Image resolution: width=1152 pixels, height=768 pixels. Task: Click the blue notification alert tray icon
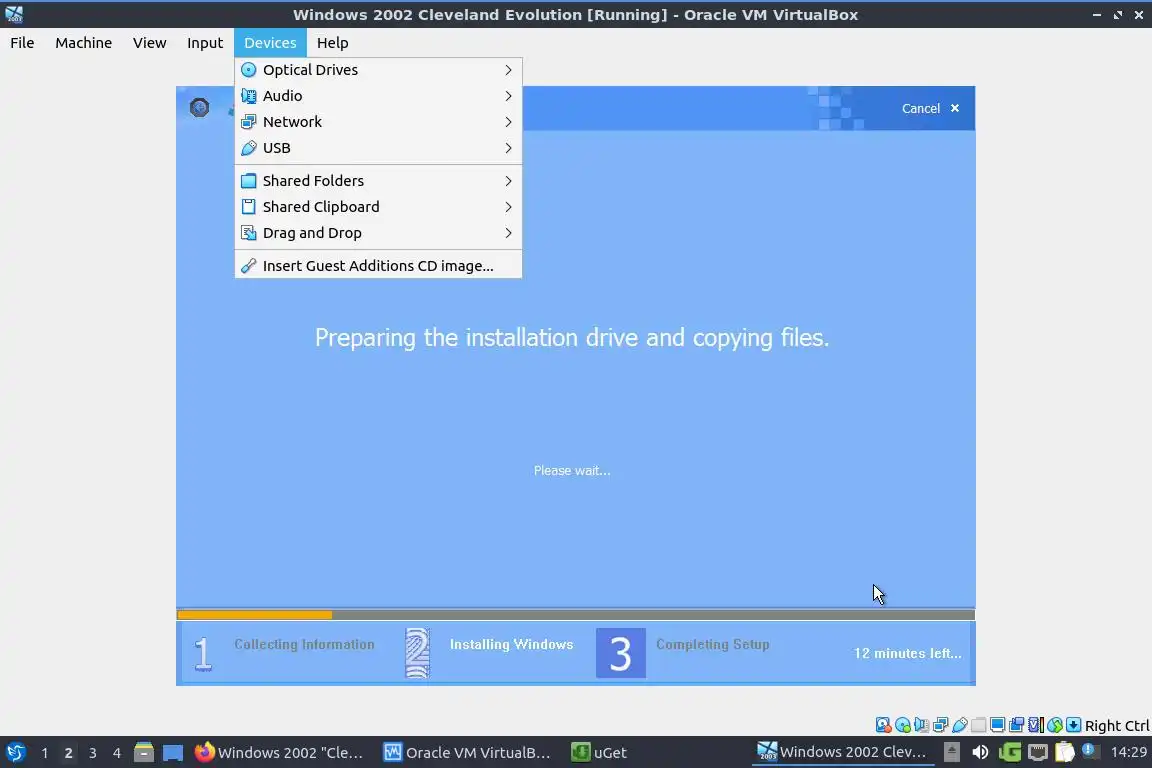1091,750
